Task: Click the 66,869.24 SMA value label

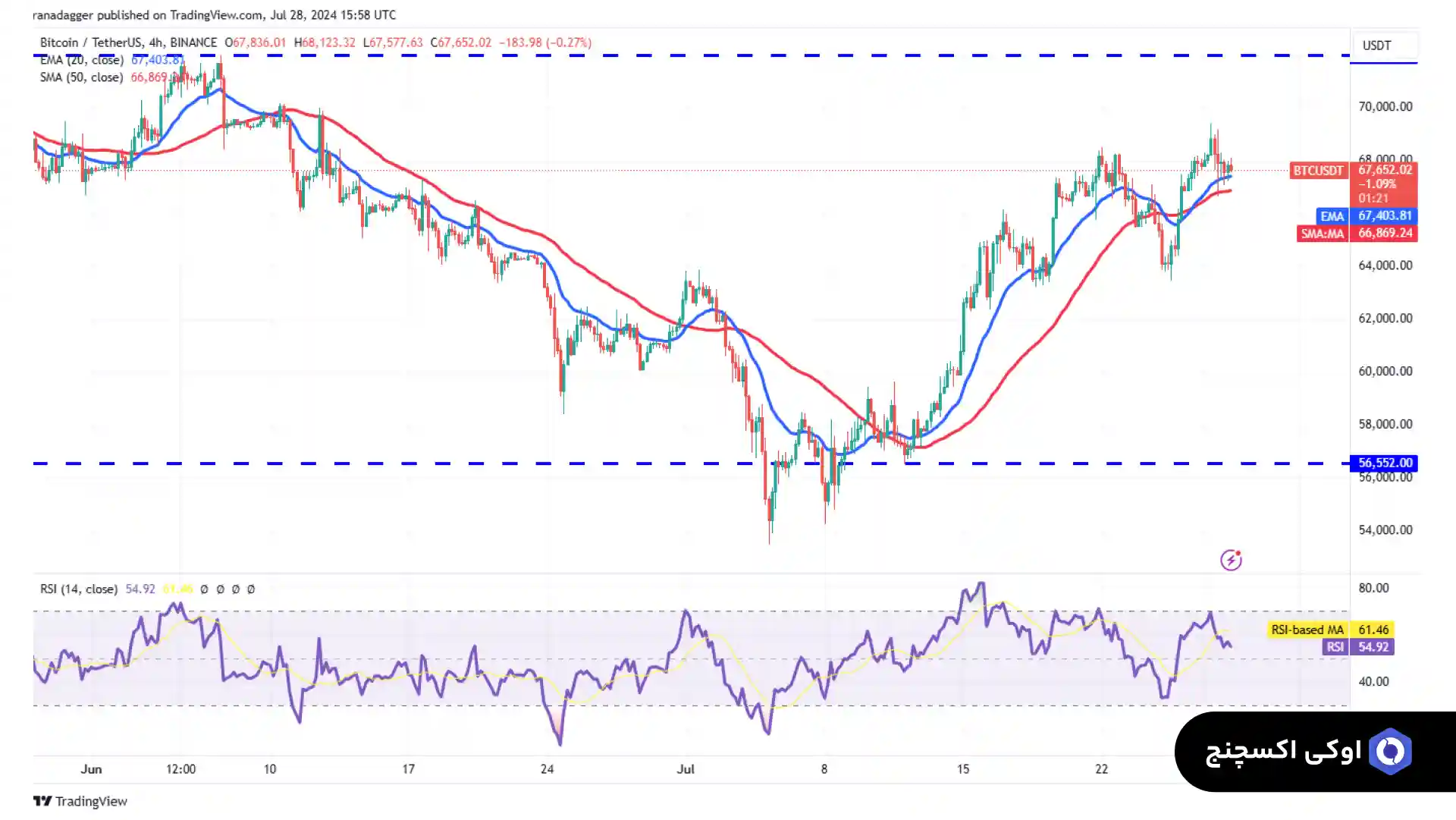Action: click(1385, 234)
